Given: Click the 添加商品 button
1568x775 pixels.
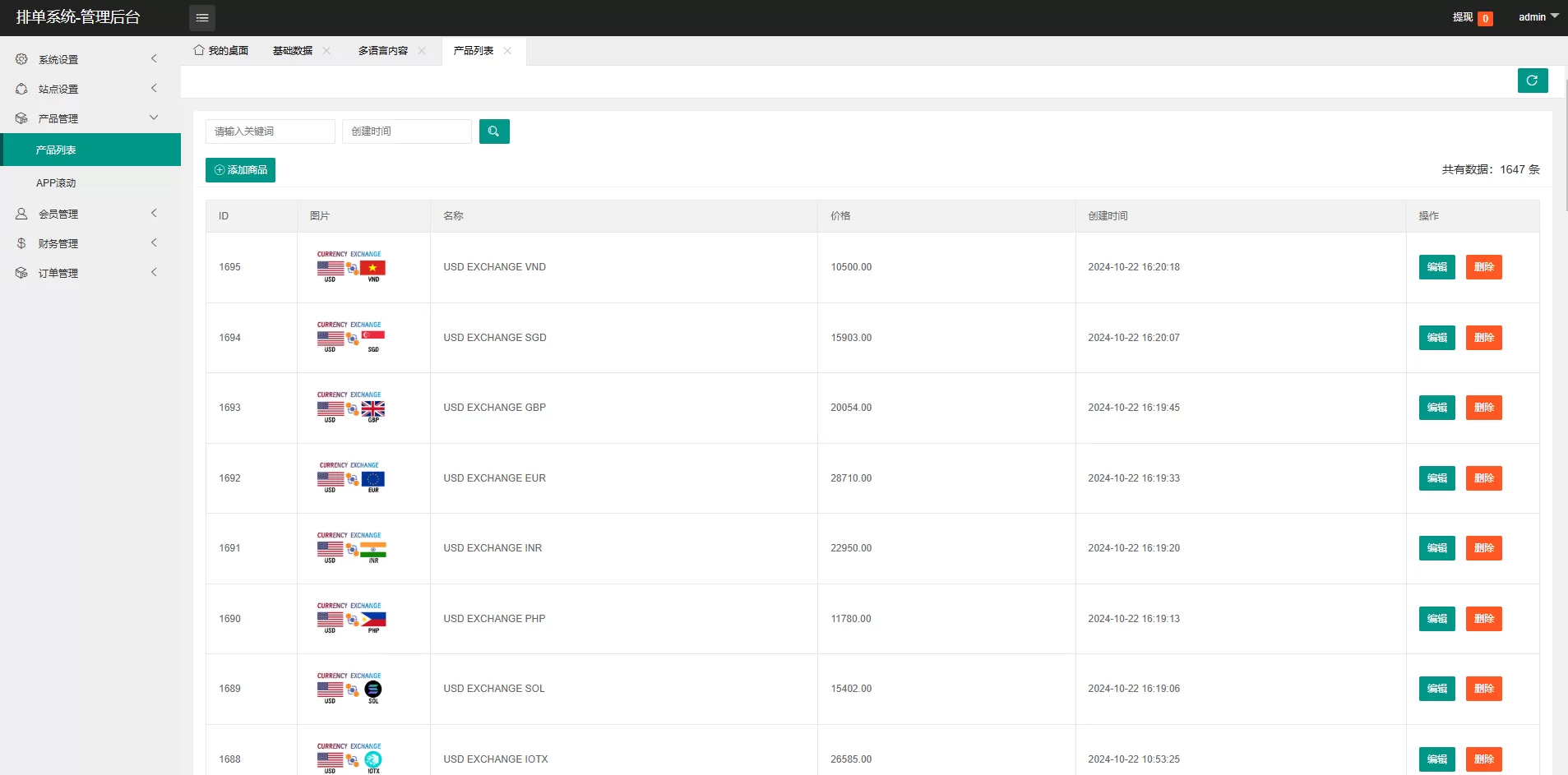Looking at the screenshot, I should (x=240, y=170).
